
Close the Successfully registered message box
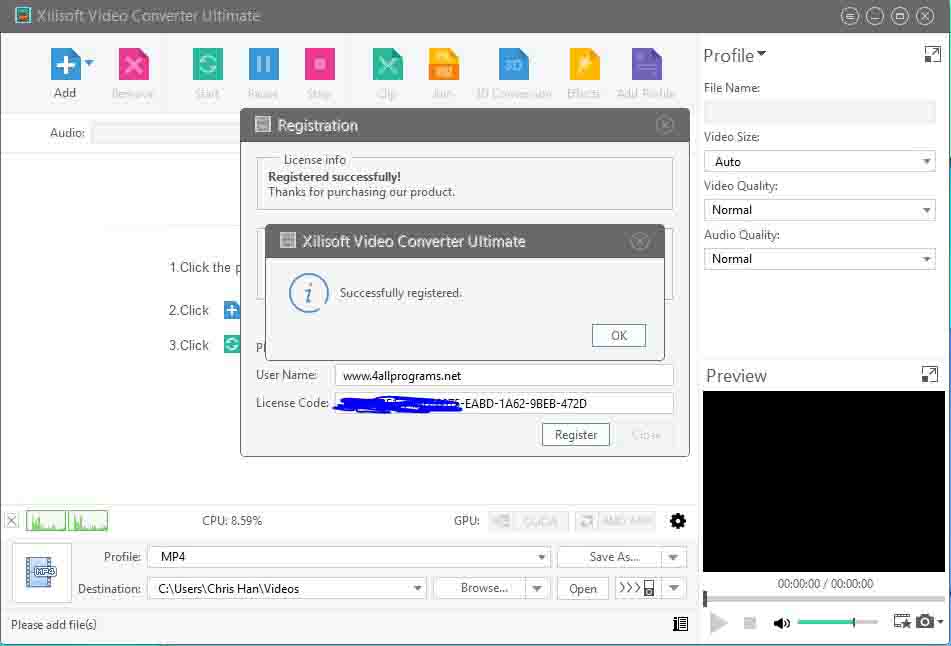(639, 241)
